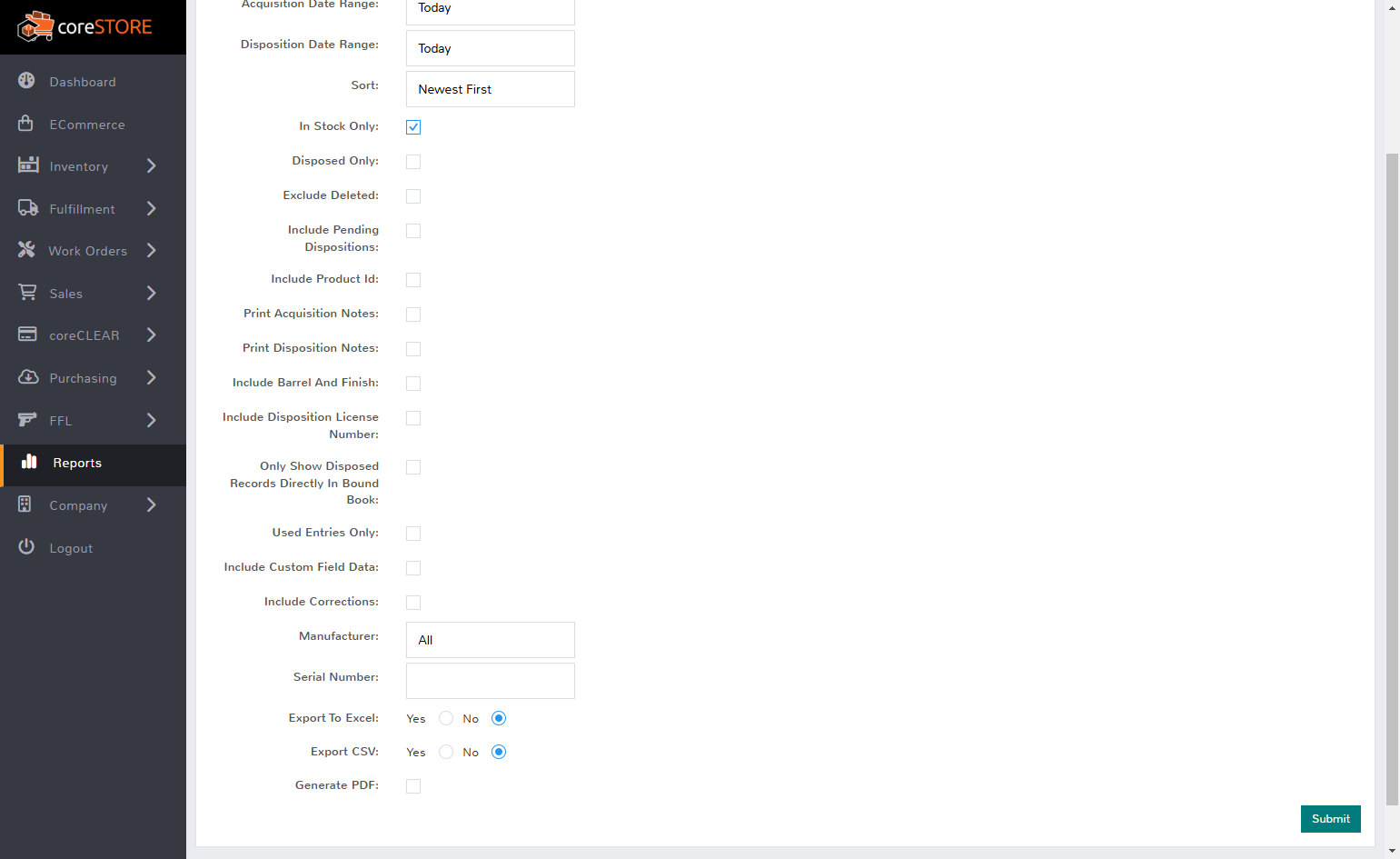Expand the Sales submenu chevron
Viewport: 1400px width, 859px height.
point(152,293)
